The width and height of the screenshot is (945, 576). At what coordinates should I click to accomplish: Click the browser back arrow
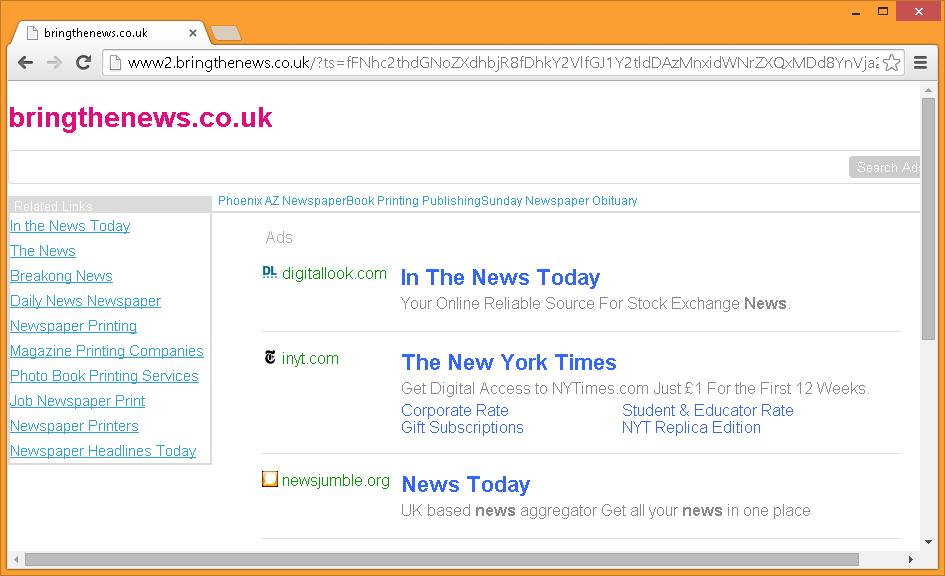click(x=25, y=62)
